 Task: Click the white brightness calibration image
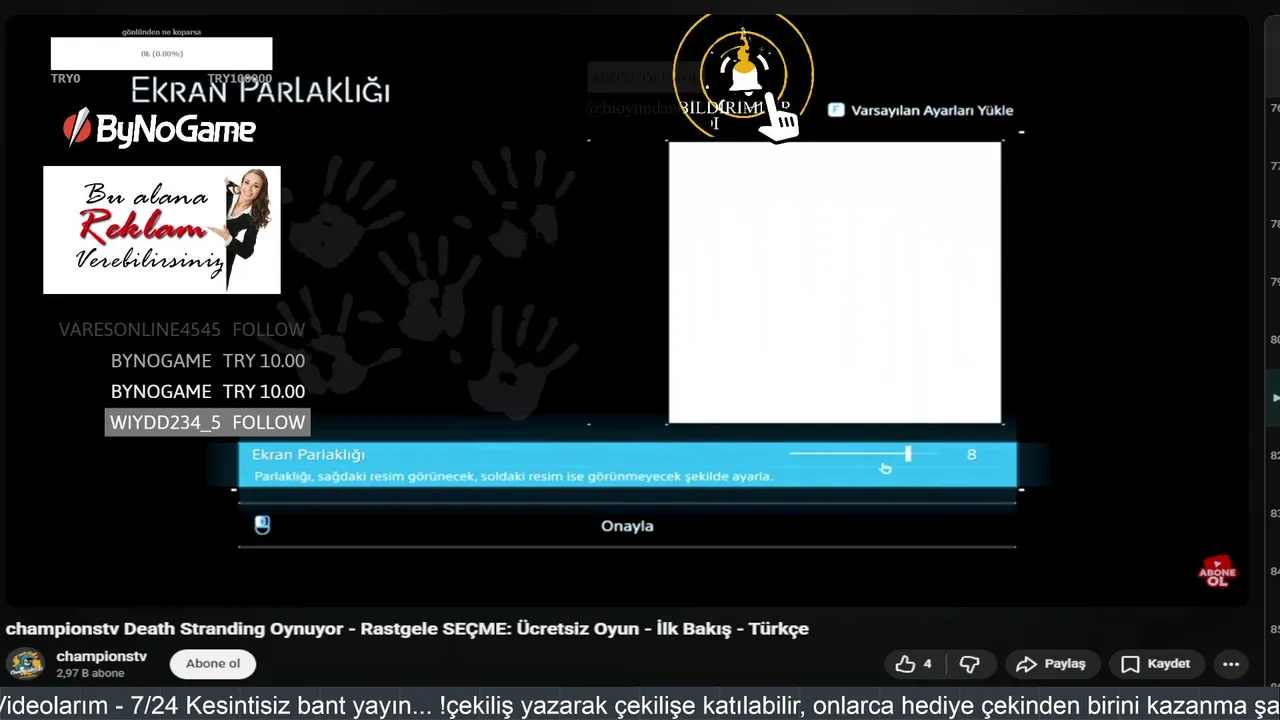[x=835, y=283]
